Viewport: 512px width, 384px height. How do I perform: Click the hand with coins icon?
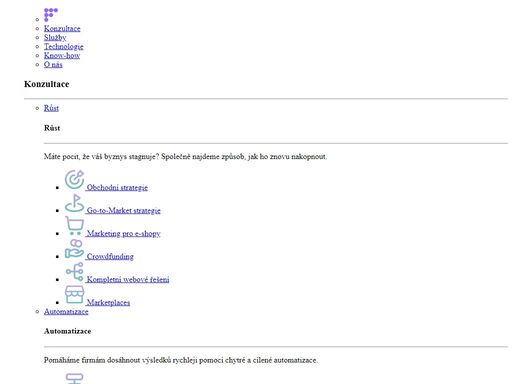pyautogui.click(x=74, y=249)
